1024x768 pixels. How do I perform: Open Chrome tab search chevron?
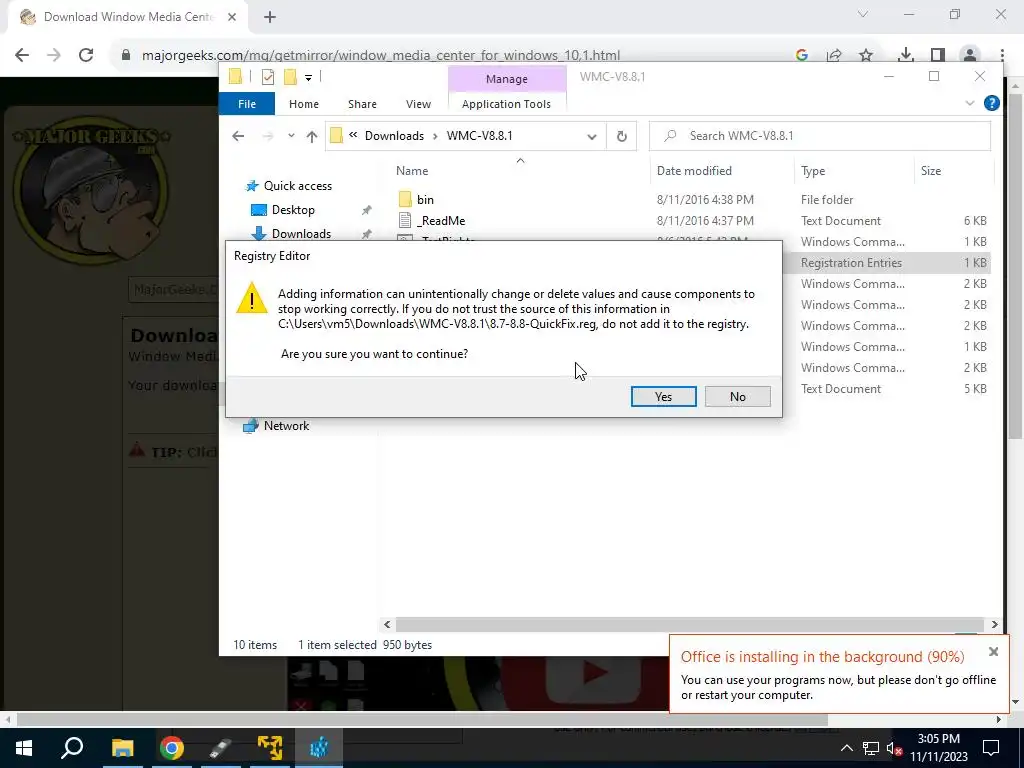coord(863,14)
